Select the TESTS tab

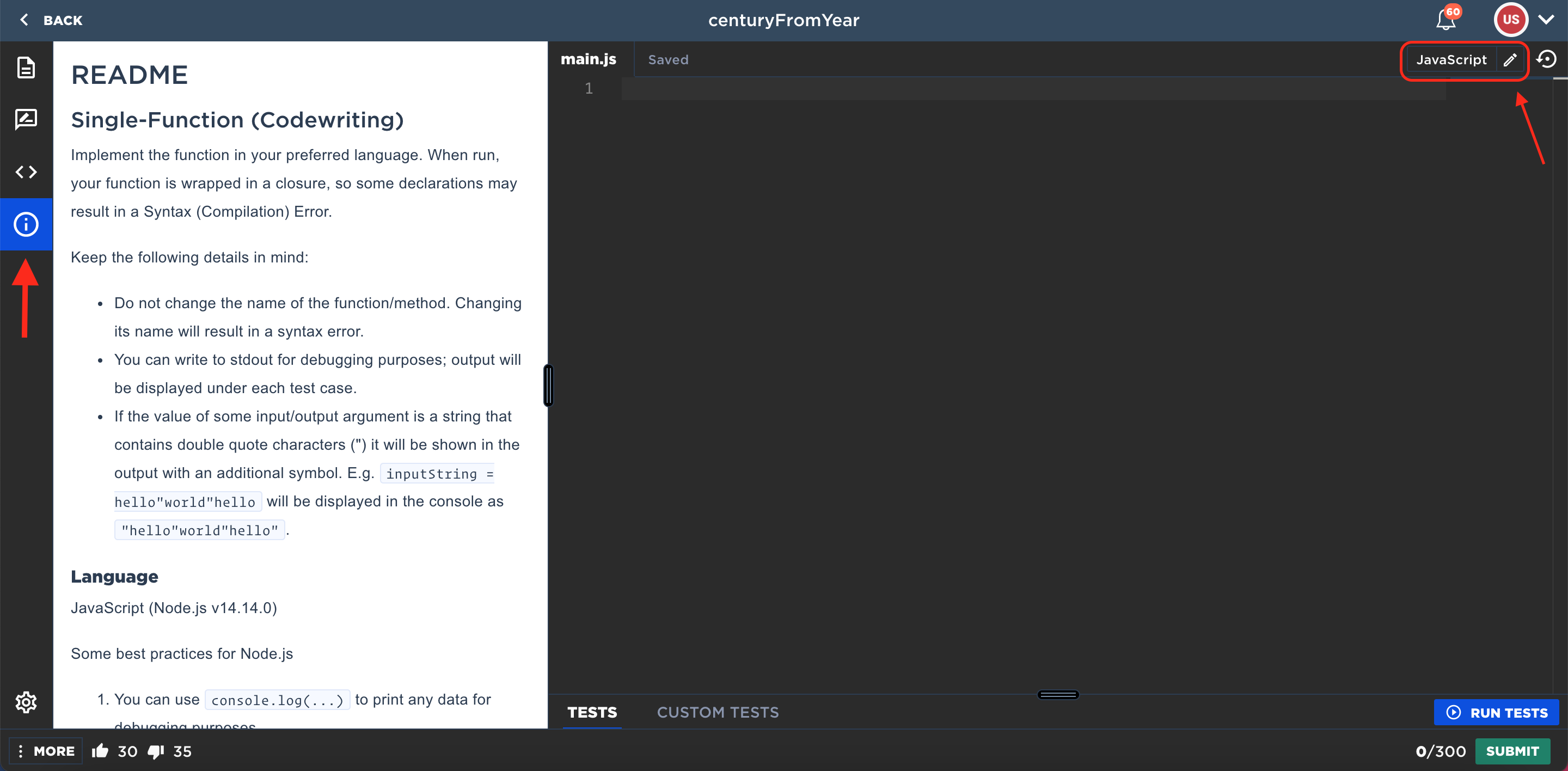click(x=592, y=712)
